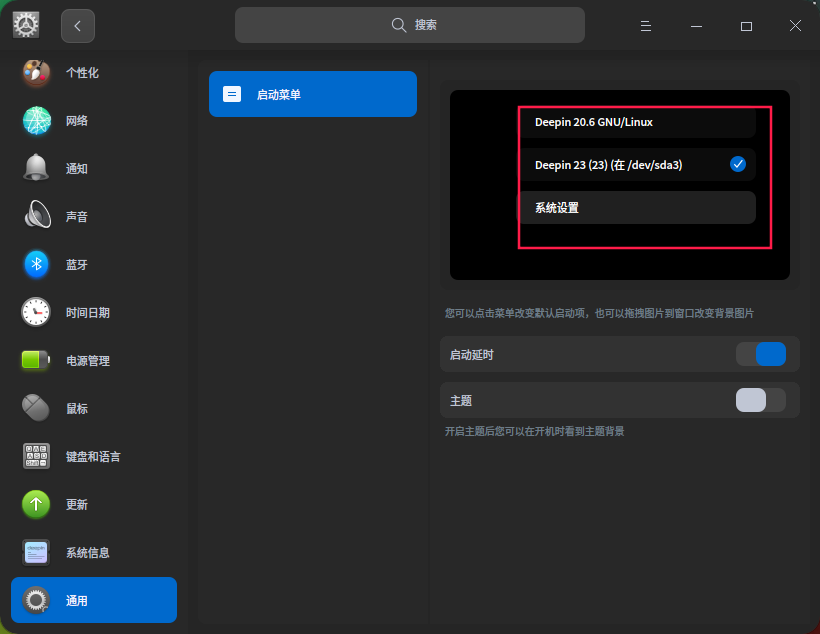
Task: Select Deepin 23 (23) boot entry
Action: tap(637, 165)
